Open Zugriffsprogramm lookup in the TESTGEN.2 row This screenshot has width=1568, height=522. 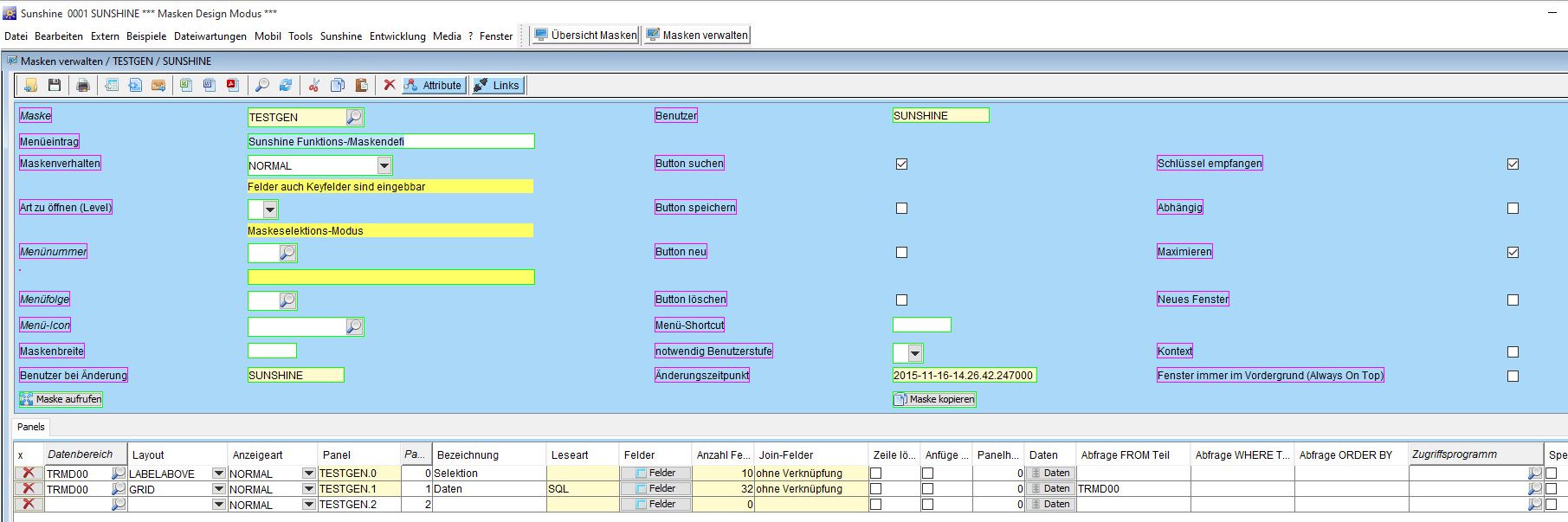point(1535,504)
